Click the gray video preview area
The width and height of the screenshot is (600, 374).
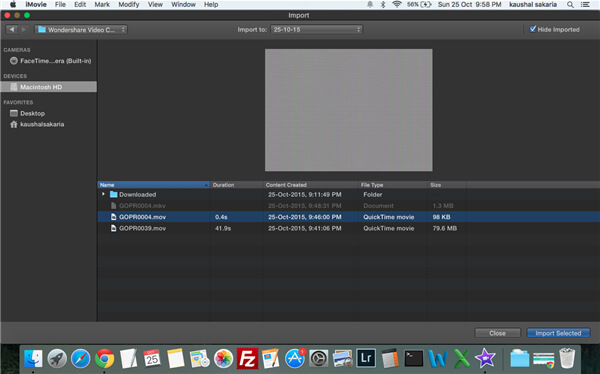pos(349,110)
